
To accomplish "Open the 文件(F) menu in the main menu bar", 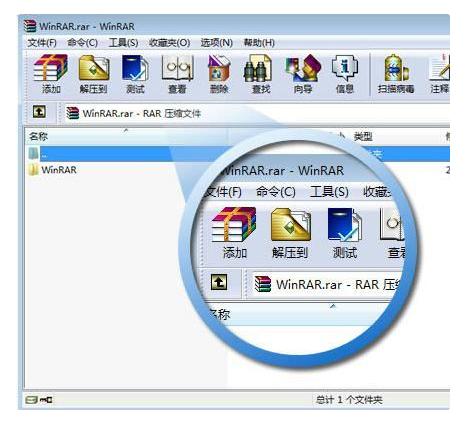I will pyautogui.click(x=42, y=43).
